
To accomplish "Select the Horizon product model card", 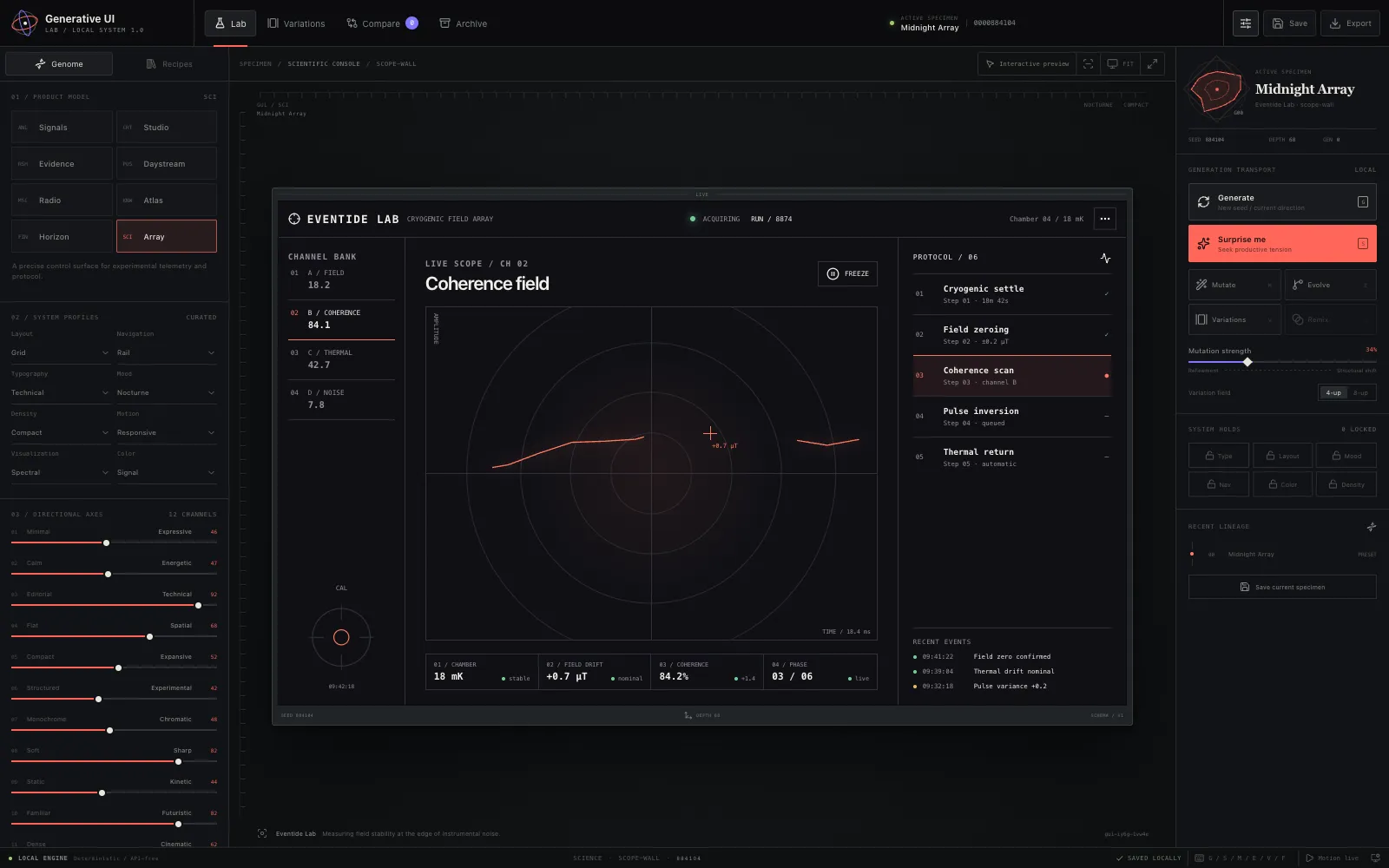I will (62, 236).
